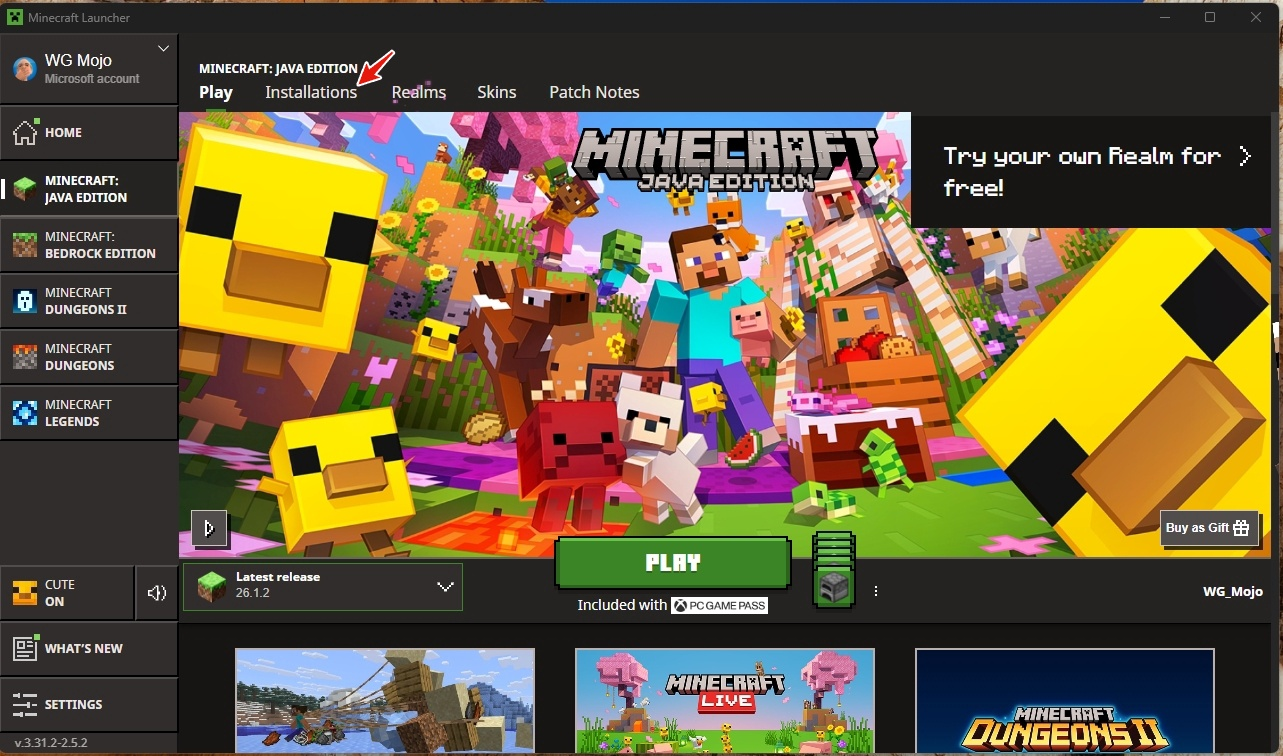Switch to the Realms tab
The width and height of the screenshot is (1283, 756).
click(418, 92)
